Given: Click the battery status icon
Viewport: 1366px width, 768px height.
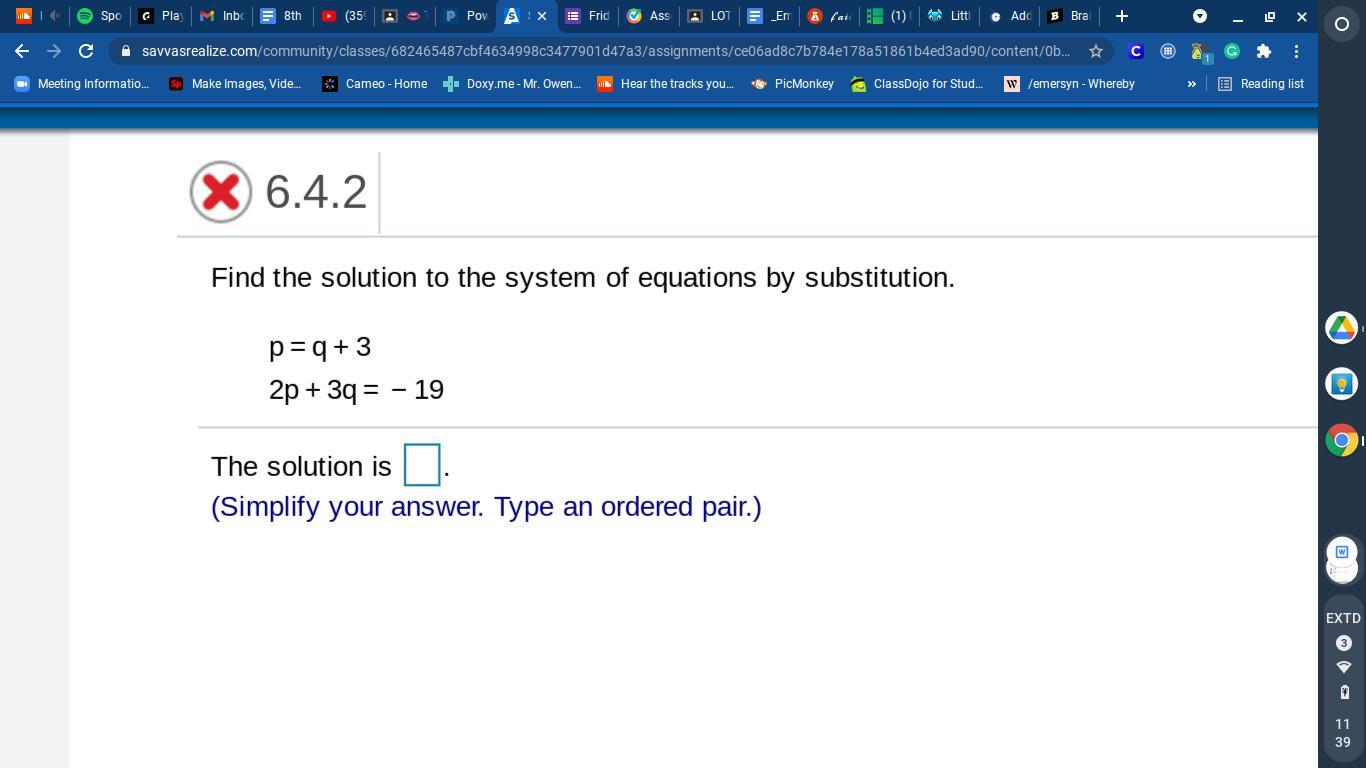Looking at the screenshot, I should [x=1343, y=692].
